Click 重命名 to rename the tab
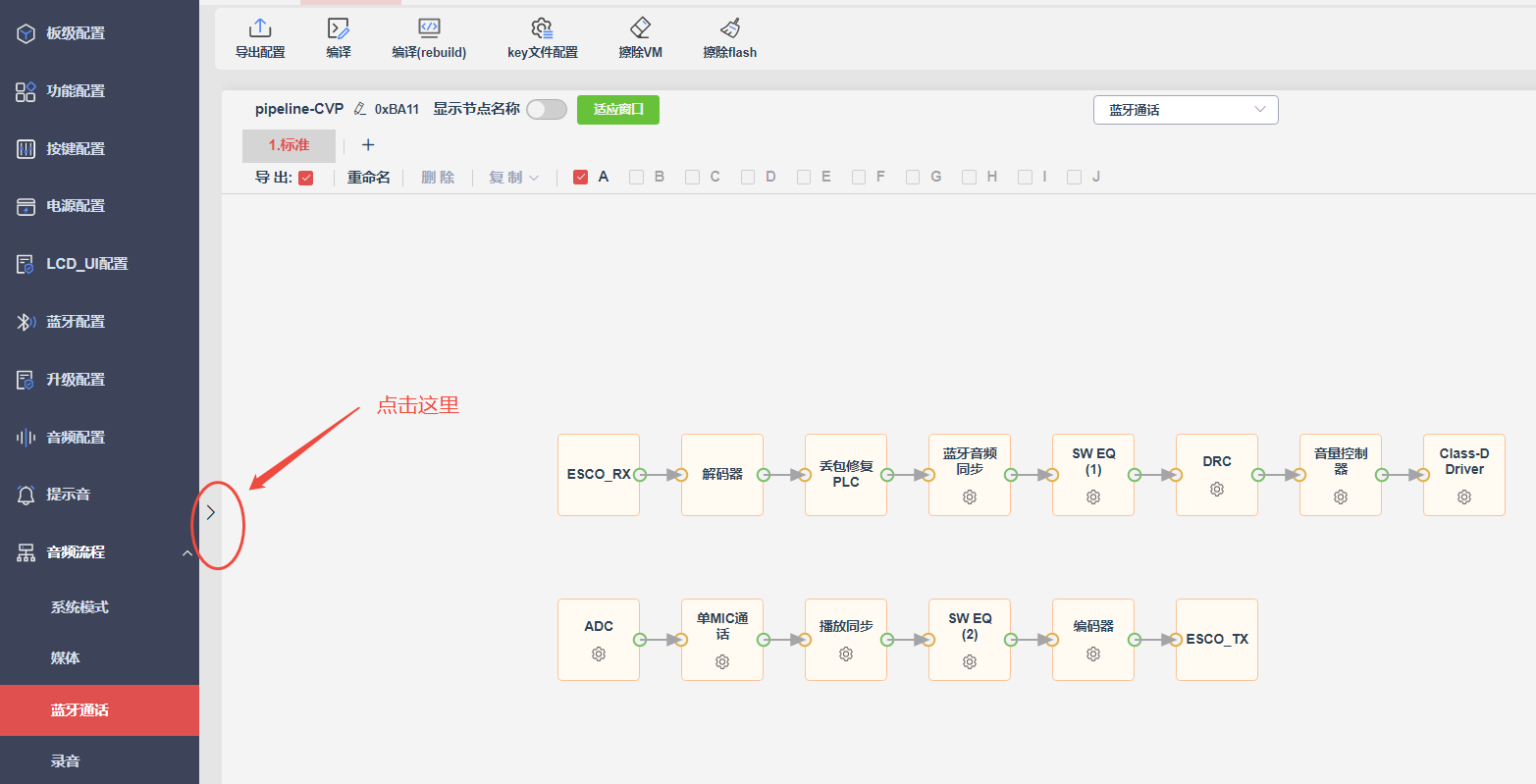Viewport: 1536px width, 784px height. click(369, 178)
